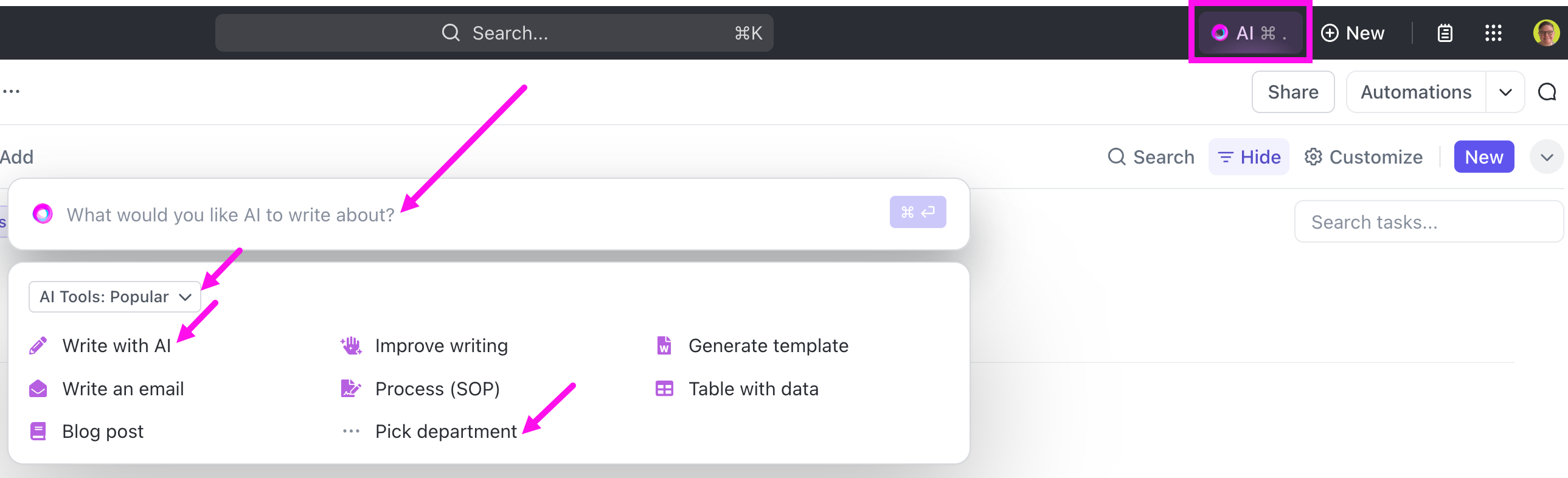Launch Generate template
Image resolution: width=1568 pixels, height=478 pixels.
(768, 345)
